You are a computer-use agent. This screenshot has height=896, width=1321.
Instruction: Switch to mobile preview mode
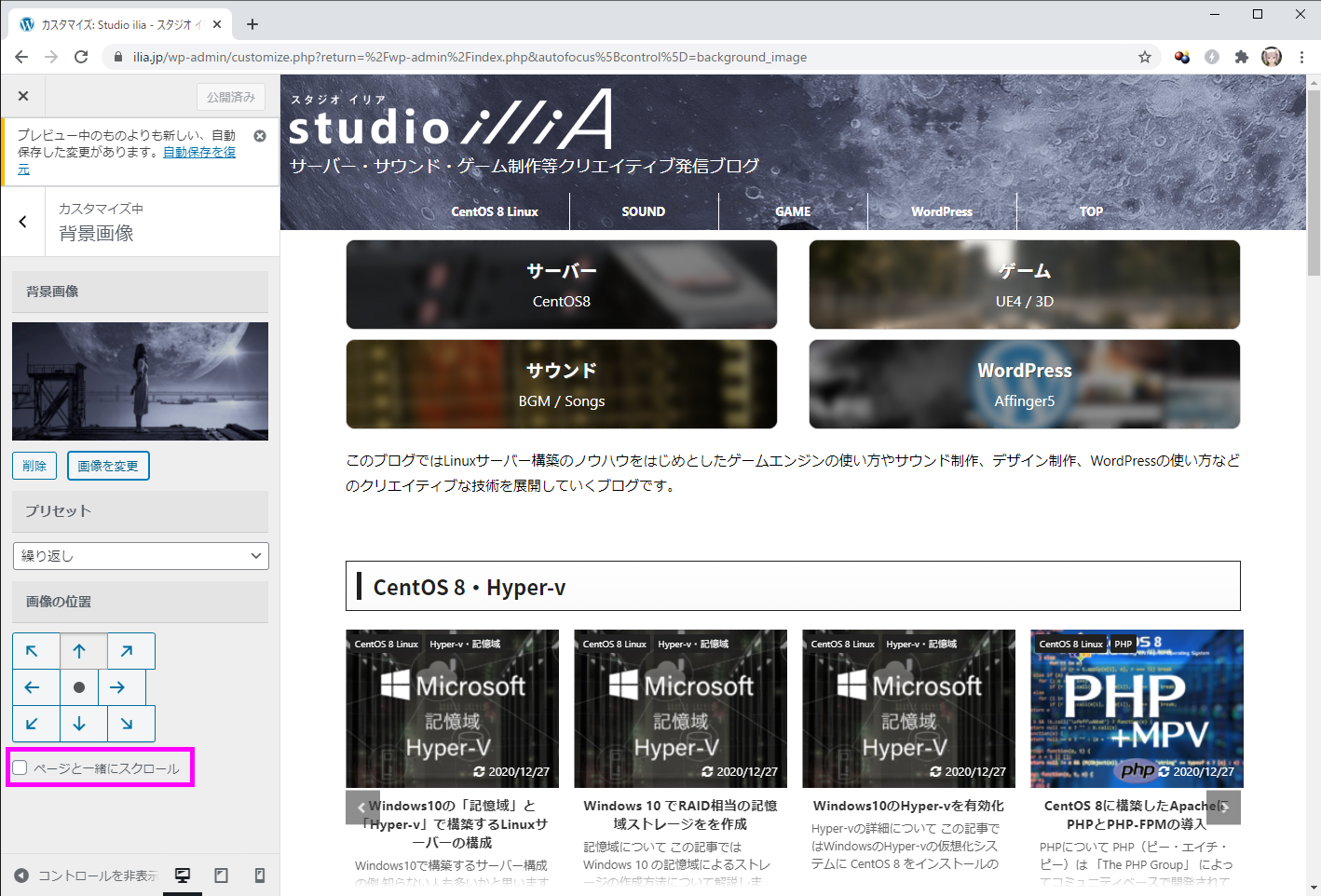[260, 876]
